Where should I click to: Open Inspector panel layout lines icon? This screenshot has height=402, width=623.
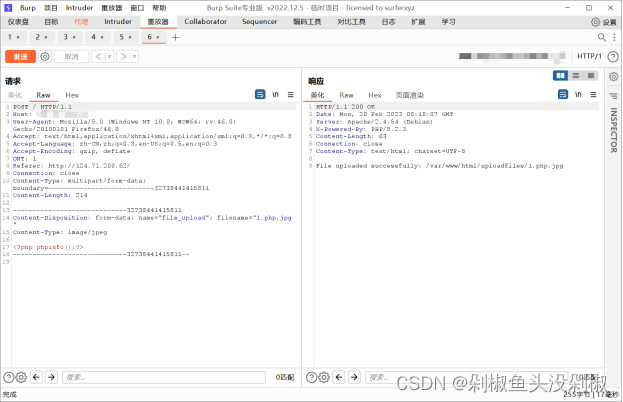[x=613, y=96]
